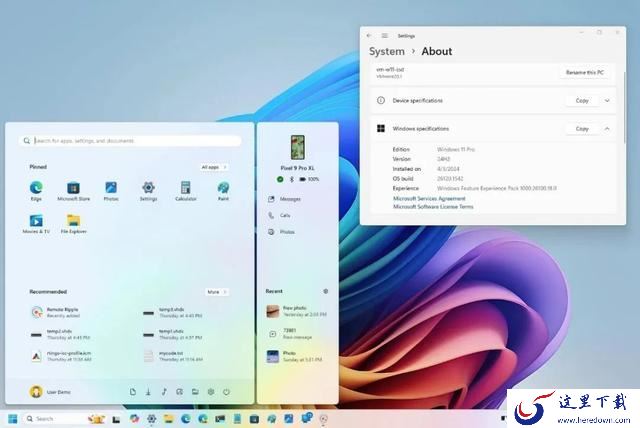This screenshot has height=428, width=640.
Task: Click the Settings window vertical scrollbar
Action: pyautogui.click(x=624, y=107)
